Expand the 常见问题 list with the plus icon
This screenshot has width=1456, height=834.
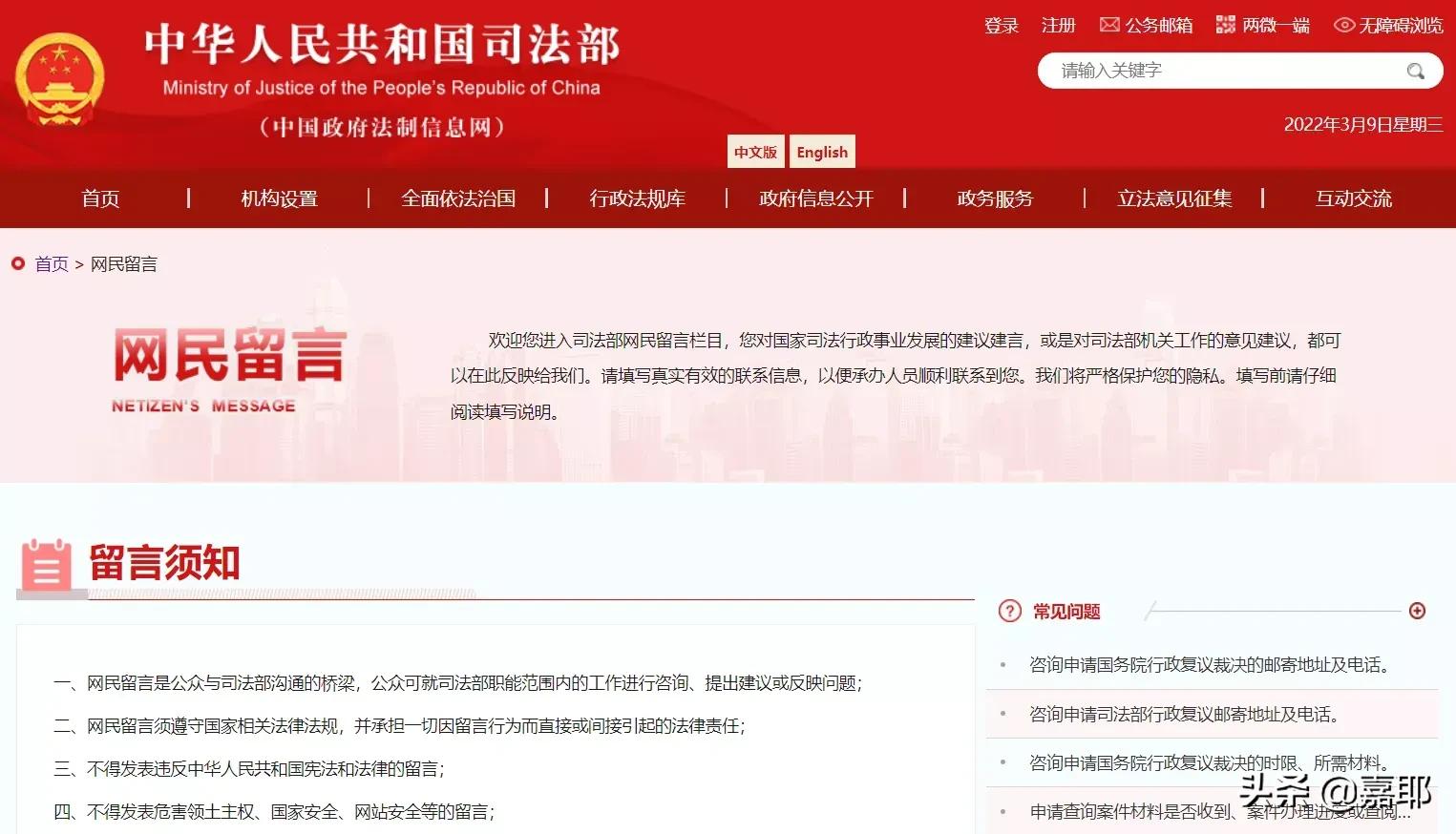point(1419,611)
